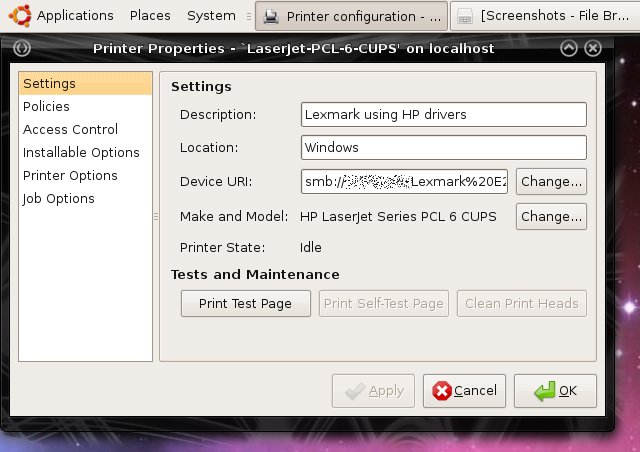Click the Cancel button

(464, 391)
